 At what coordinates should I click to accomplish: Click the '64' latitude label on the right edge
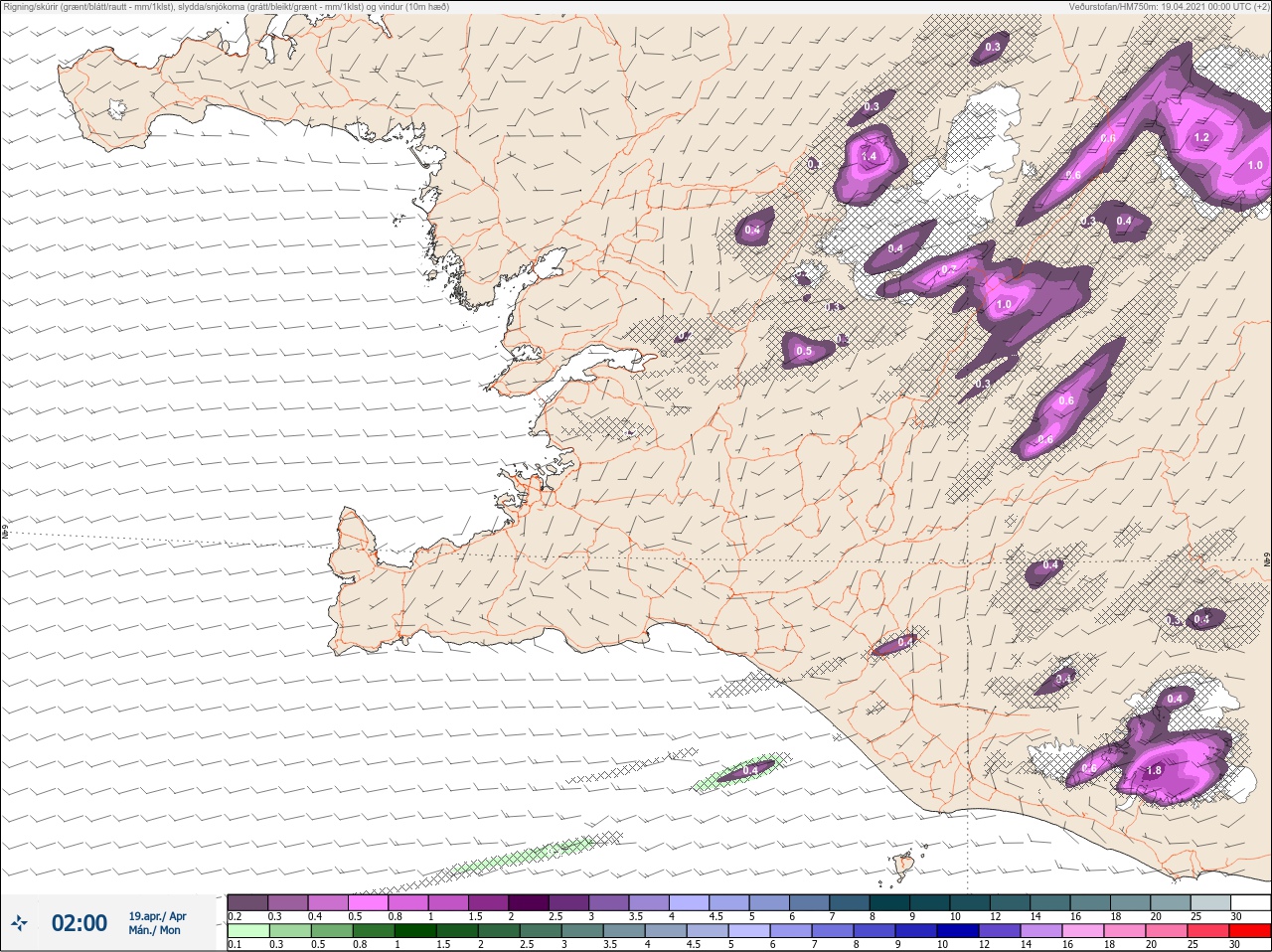coord(1267,561)
